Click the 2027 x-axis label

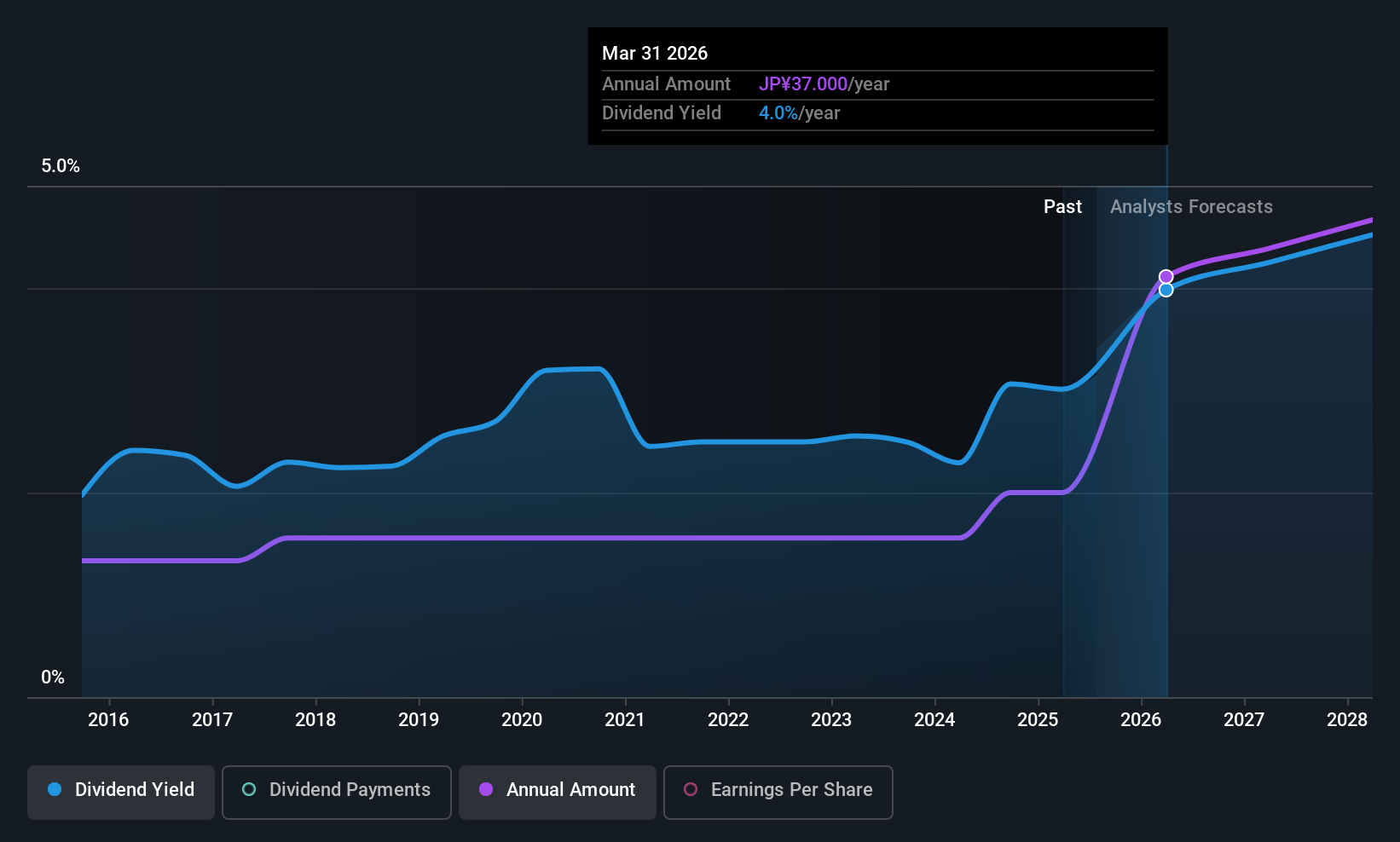pos(1244,720)
